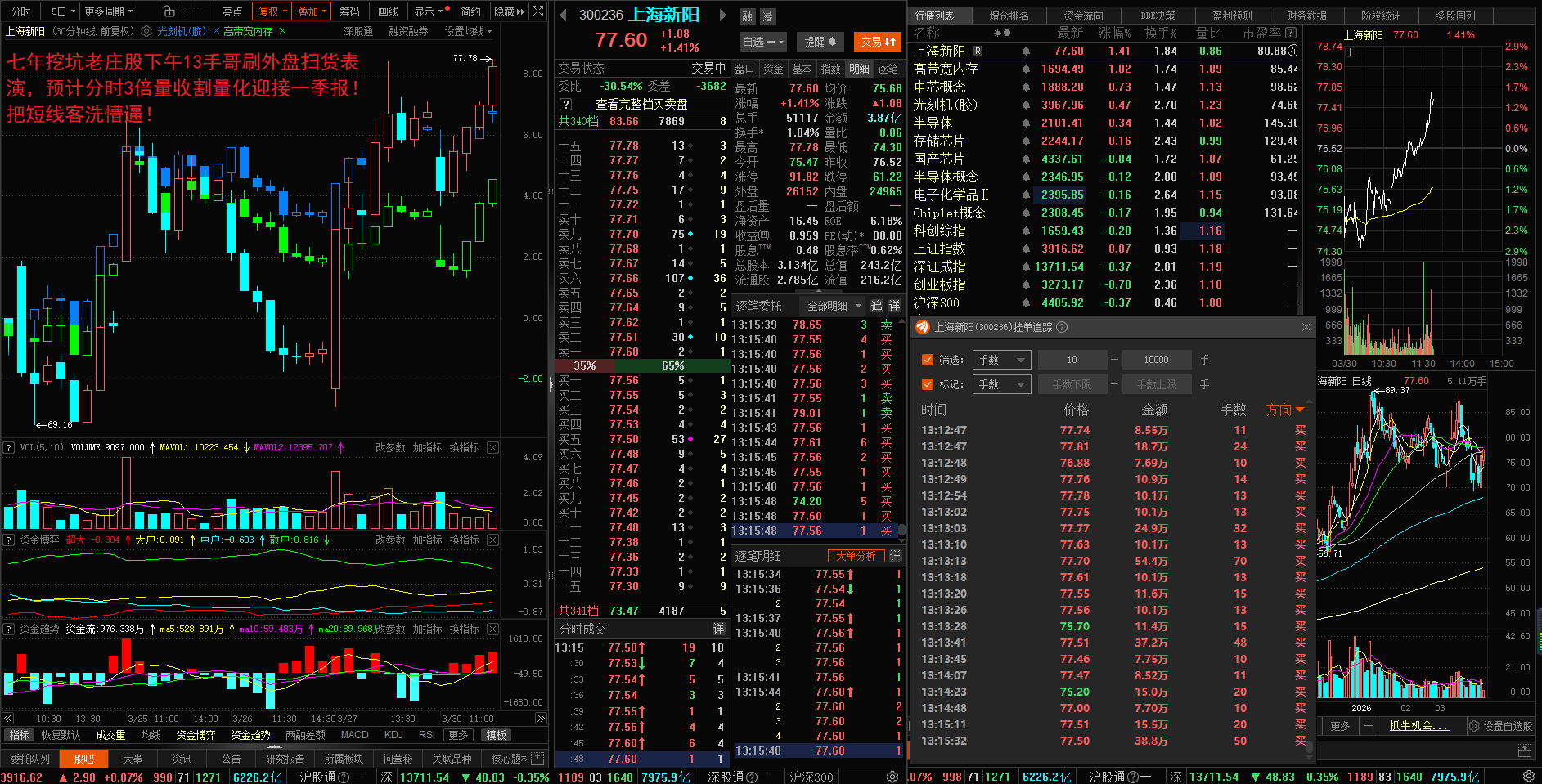
Task: Sort by 方向 column header
Action: (x=1284, y=410)
